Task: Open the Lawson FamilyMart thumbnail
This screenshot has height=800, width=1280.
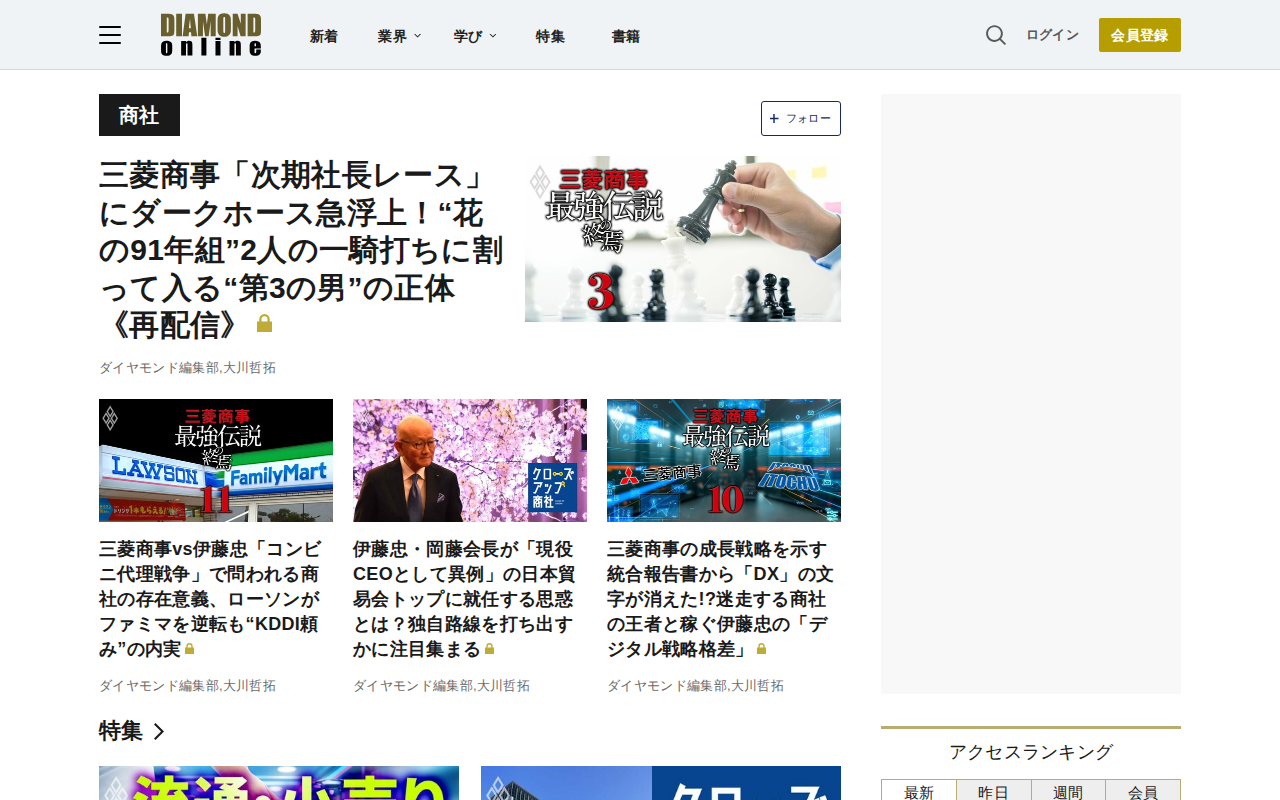Action: 216,460
